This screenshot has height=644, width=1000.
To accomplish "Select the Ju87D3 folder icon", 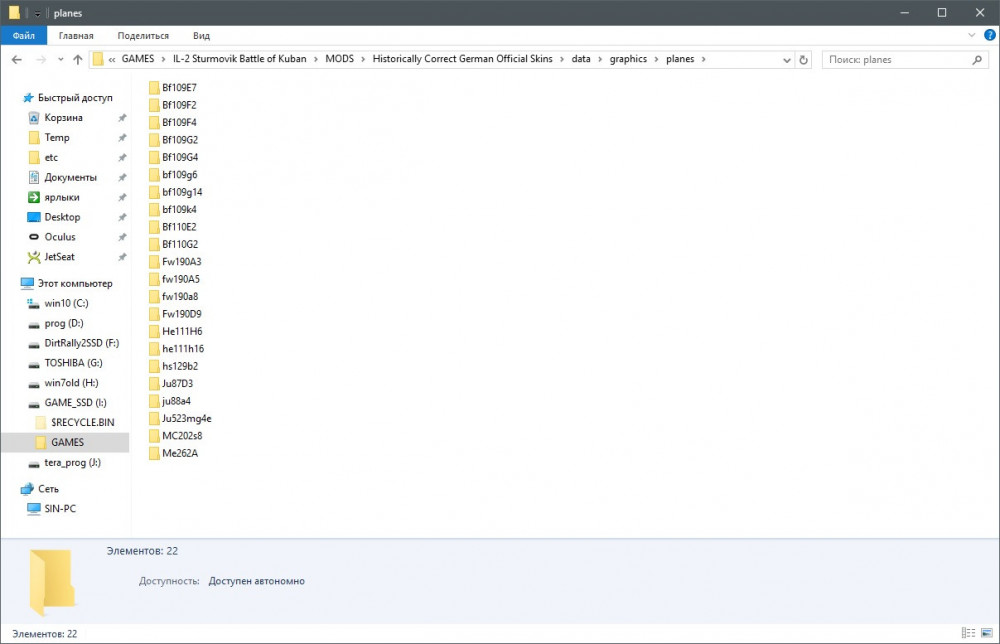I will tap(154, 384).
